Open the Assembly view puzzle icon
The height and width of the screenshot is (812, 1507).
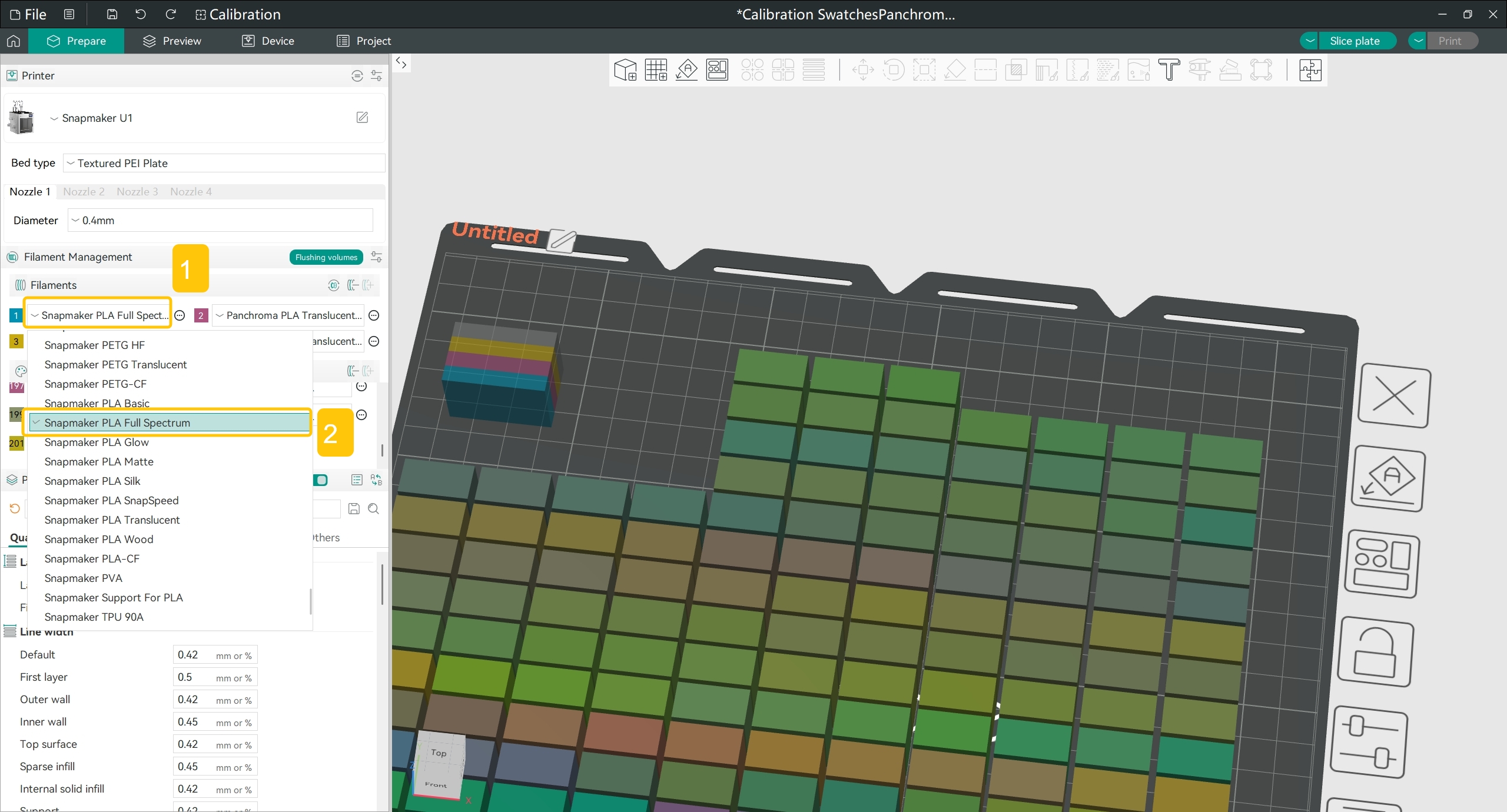[1310, 70]
